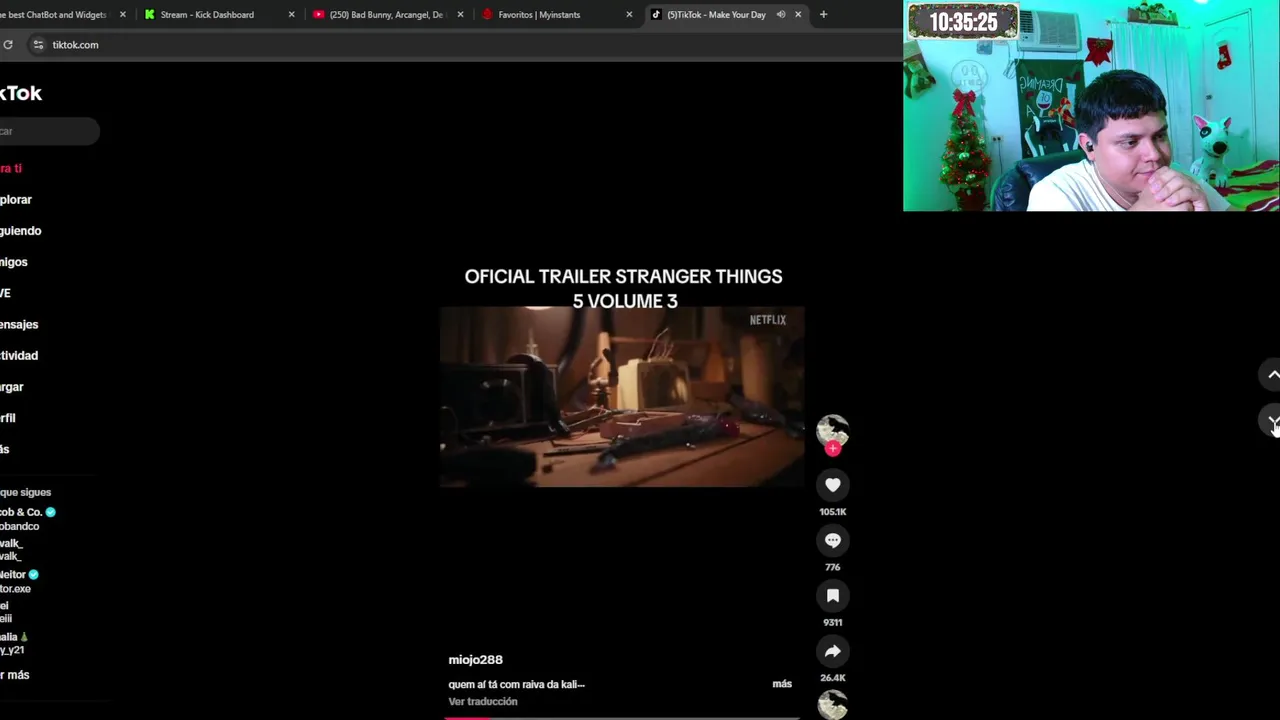Mute the TikTok tab audio icon
The width and height of the screenshot is (1280, 720).
coord(780,14)
